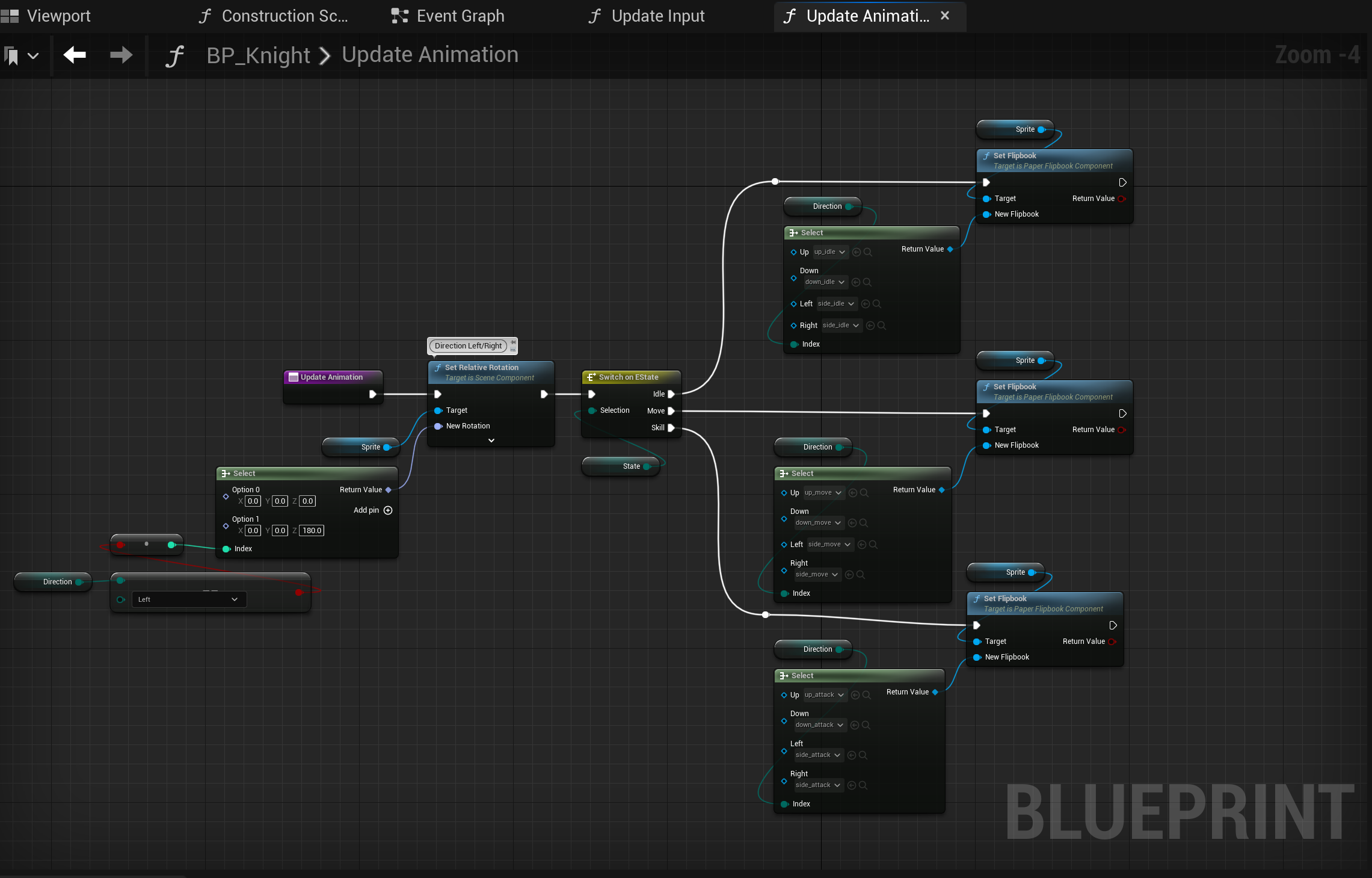Switch to the Event Graph tab

448,16
